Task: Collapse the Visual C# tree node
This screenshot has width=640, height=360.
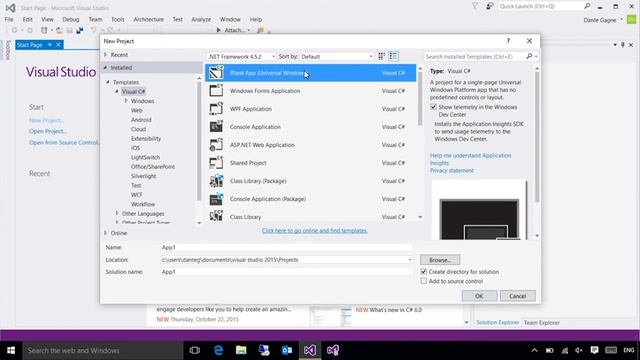Action: coord(117,91)
